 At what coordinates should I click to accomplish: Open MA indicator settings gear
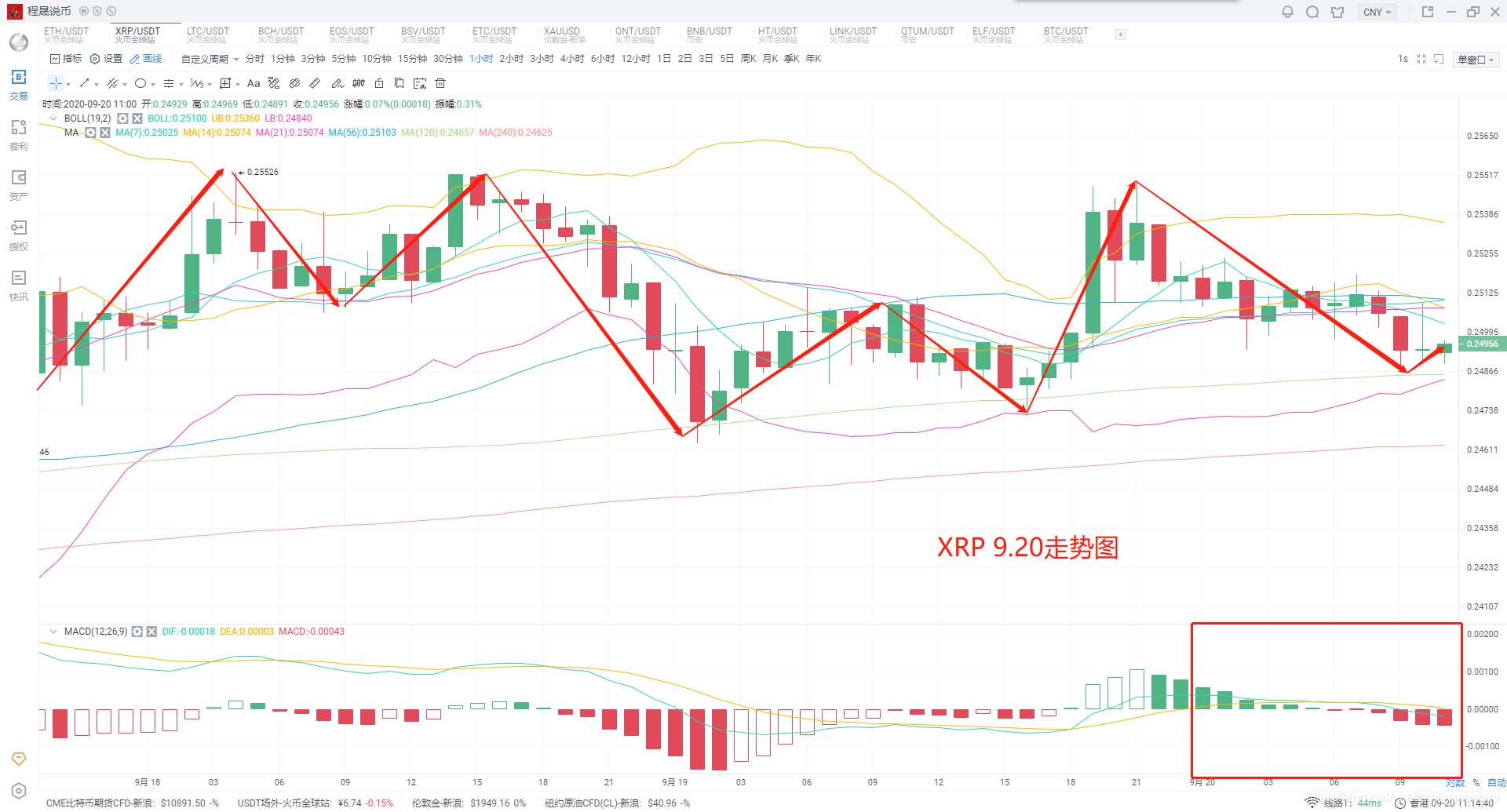(x=90, y=133)
